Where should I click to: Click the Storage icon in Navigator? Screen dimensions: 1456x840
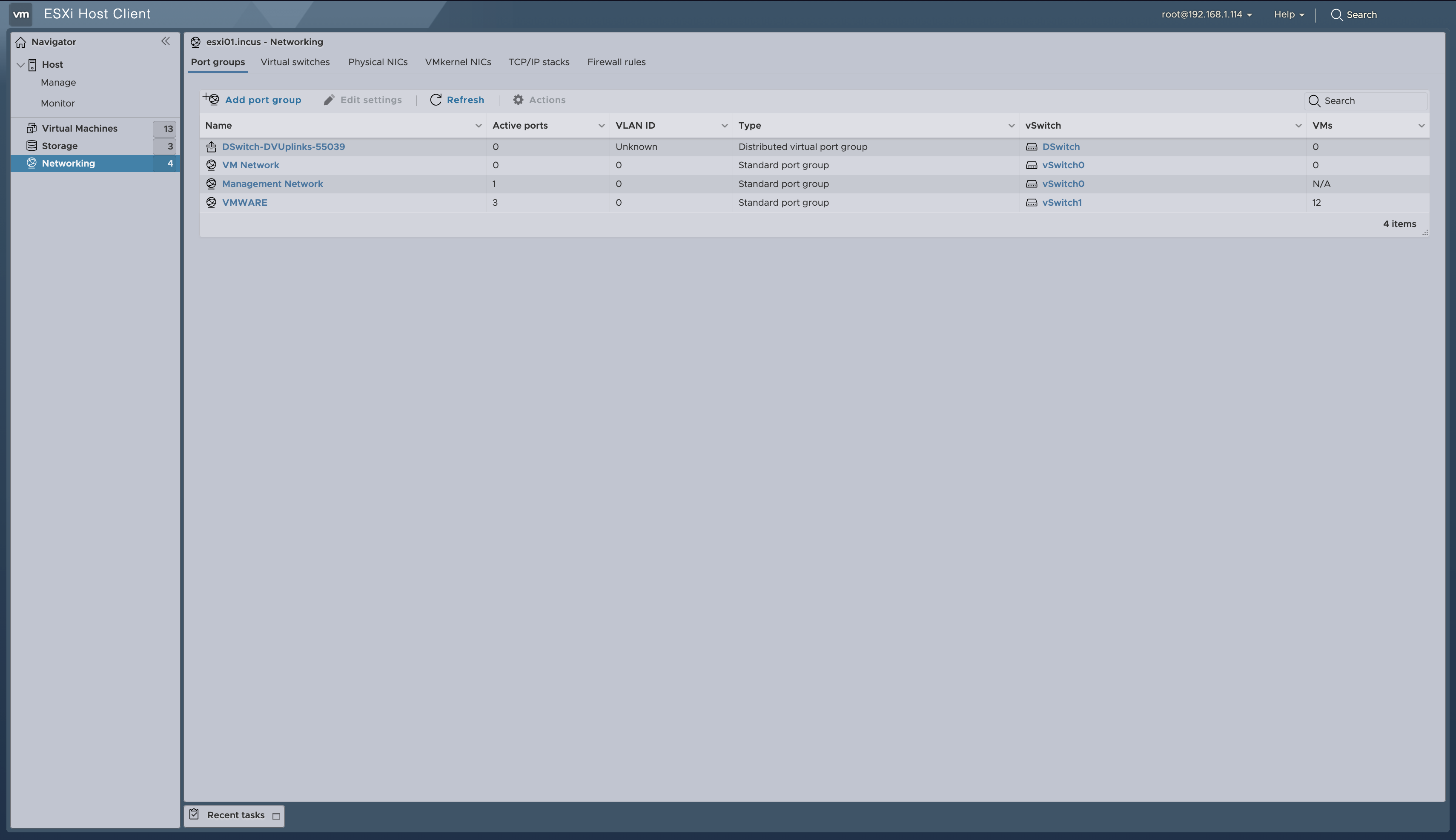[x=32, y=145]
